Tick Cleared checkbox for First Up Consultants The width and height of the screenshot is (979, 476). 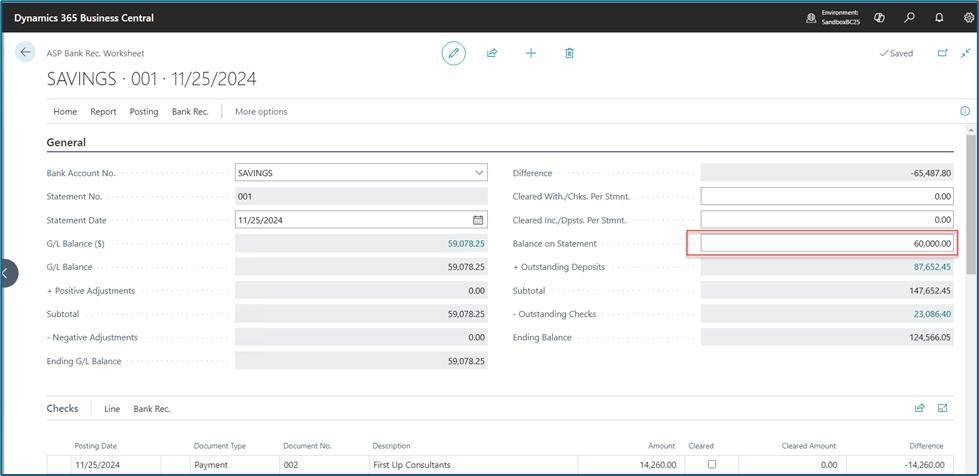point(712,464)
